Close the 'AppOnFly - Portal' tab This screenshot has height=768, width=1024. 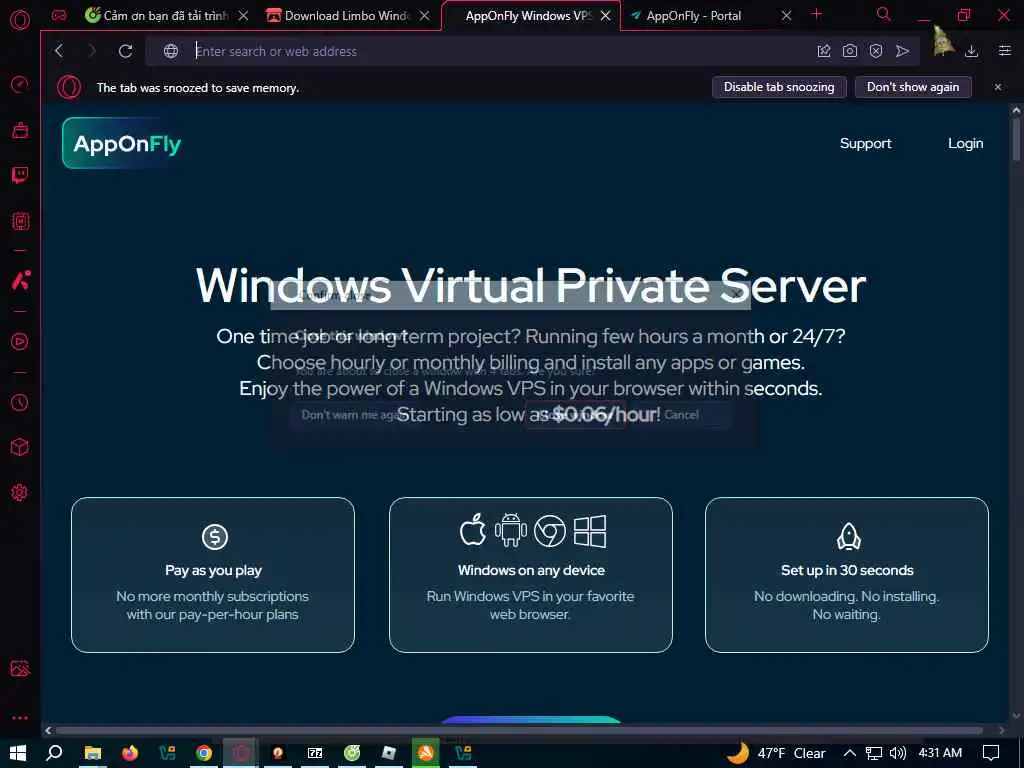pyautogui.click(x=787, y=16)
